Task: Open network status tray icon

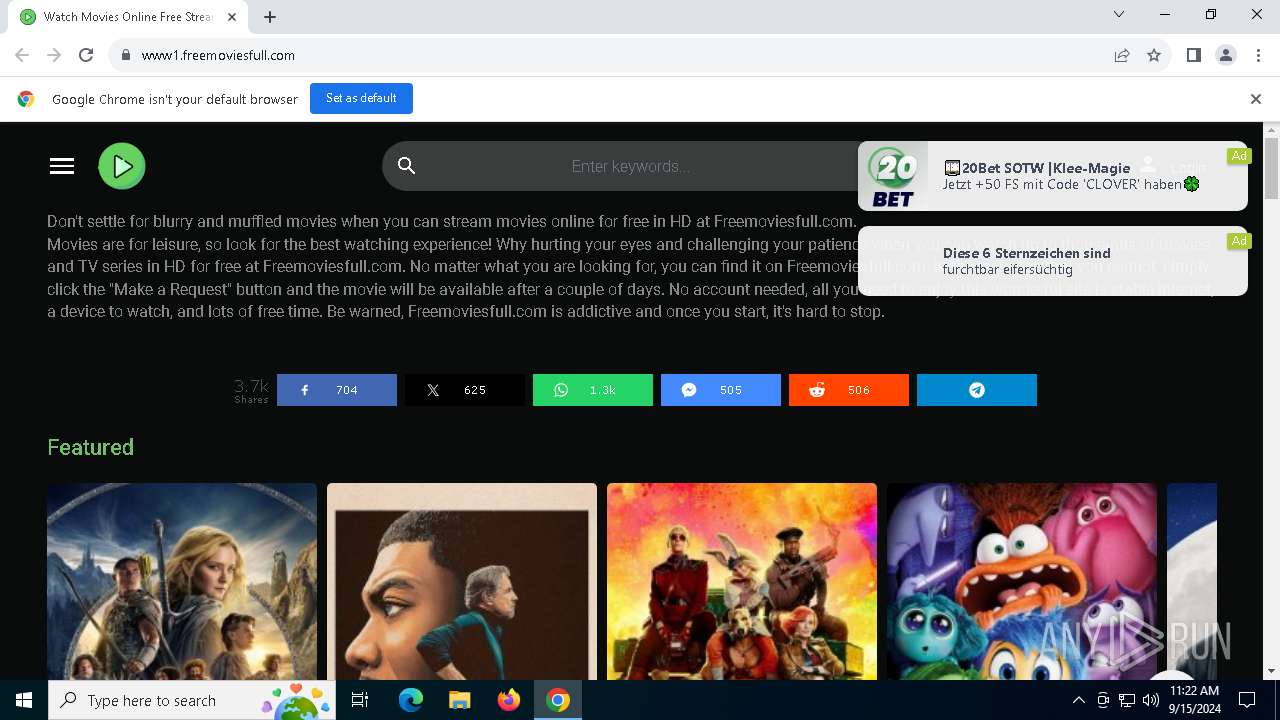Action: 1127,700
